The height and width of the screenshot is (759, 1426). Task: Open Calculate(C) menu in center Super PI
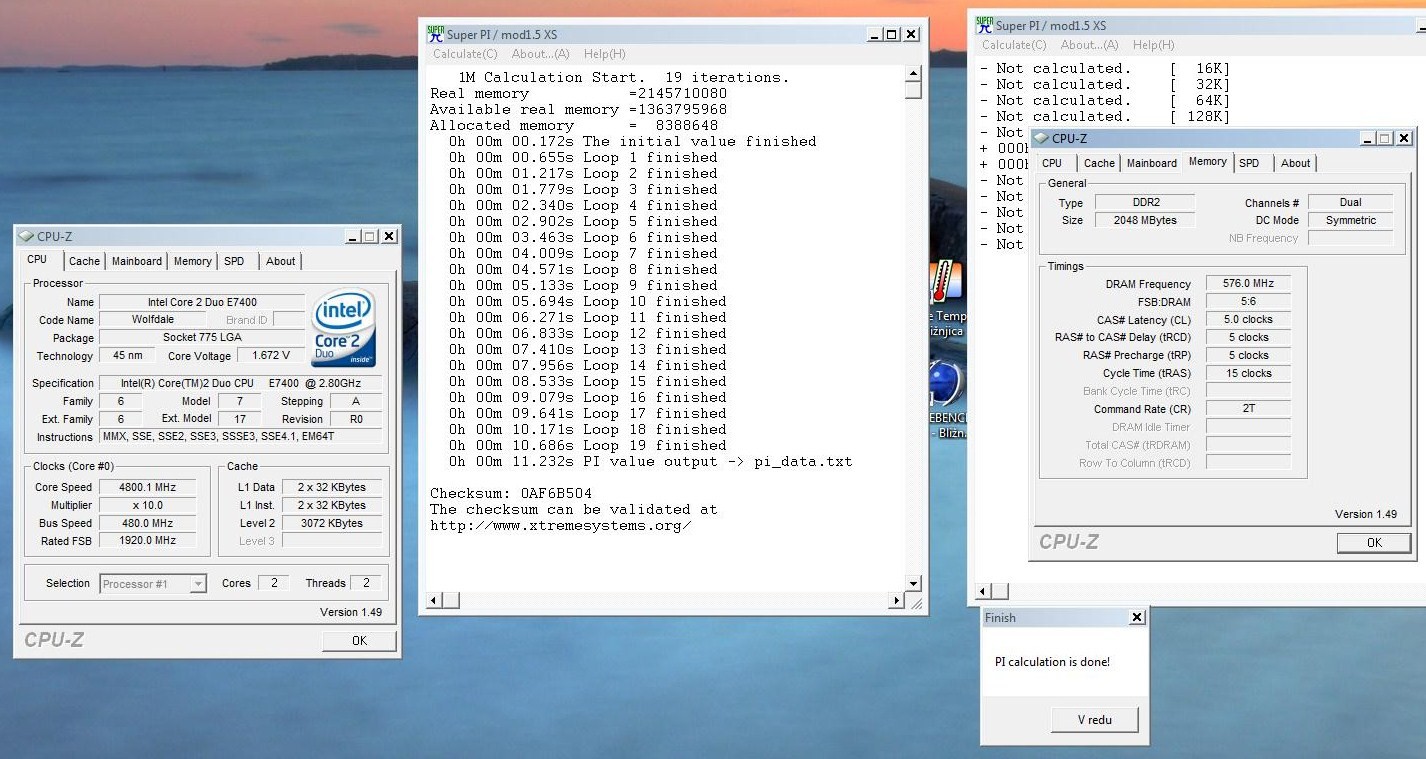[465, 54]
